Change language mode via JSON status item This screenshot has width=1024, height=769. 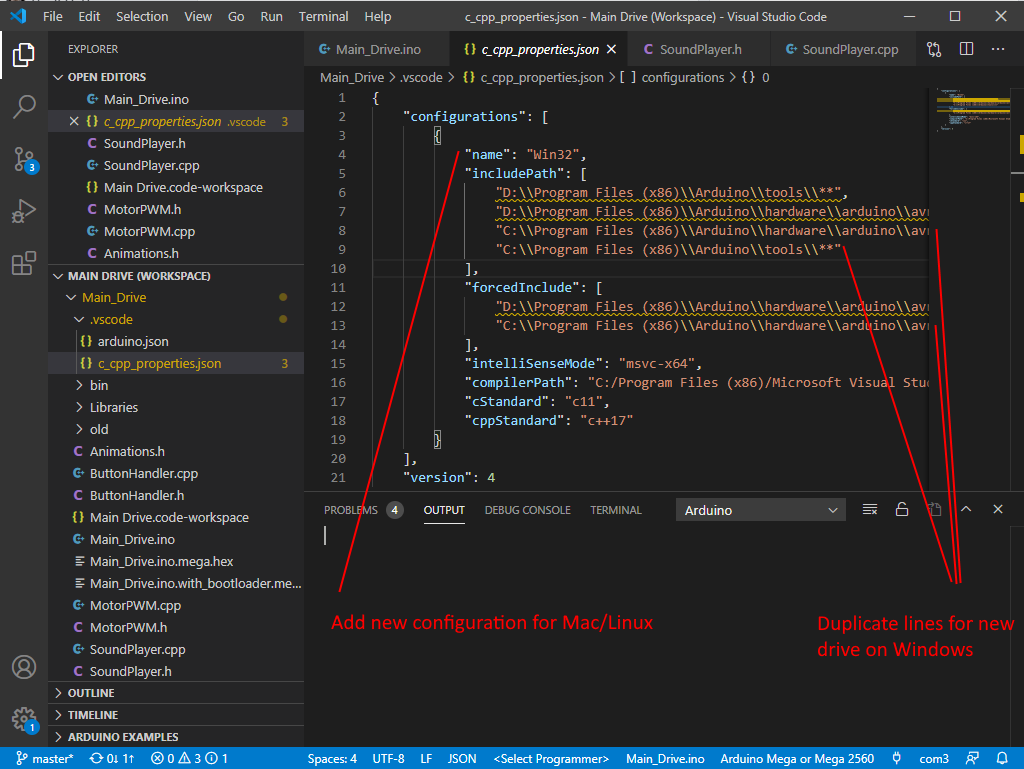click(x=462, y=759)
